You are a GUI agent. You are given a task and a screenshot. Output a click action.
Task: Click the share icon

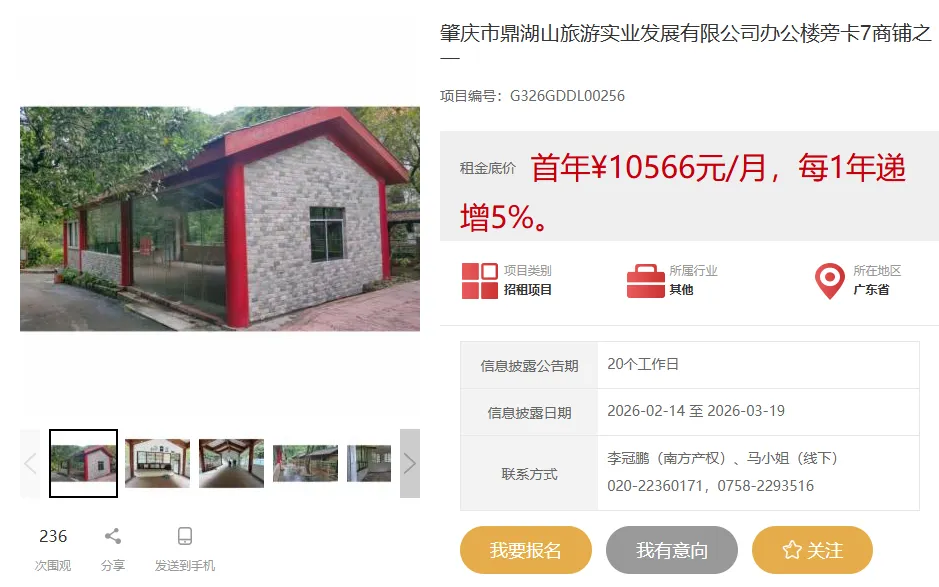pos(113,536)
